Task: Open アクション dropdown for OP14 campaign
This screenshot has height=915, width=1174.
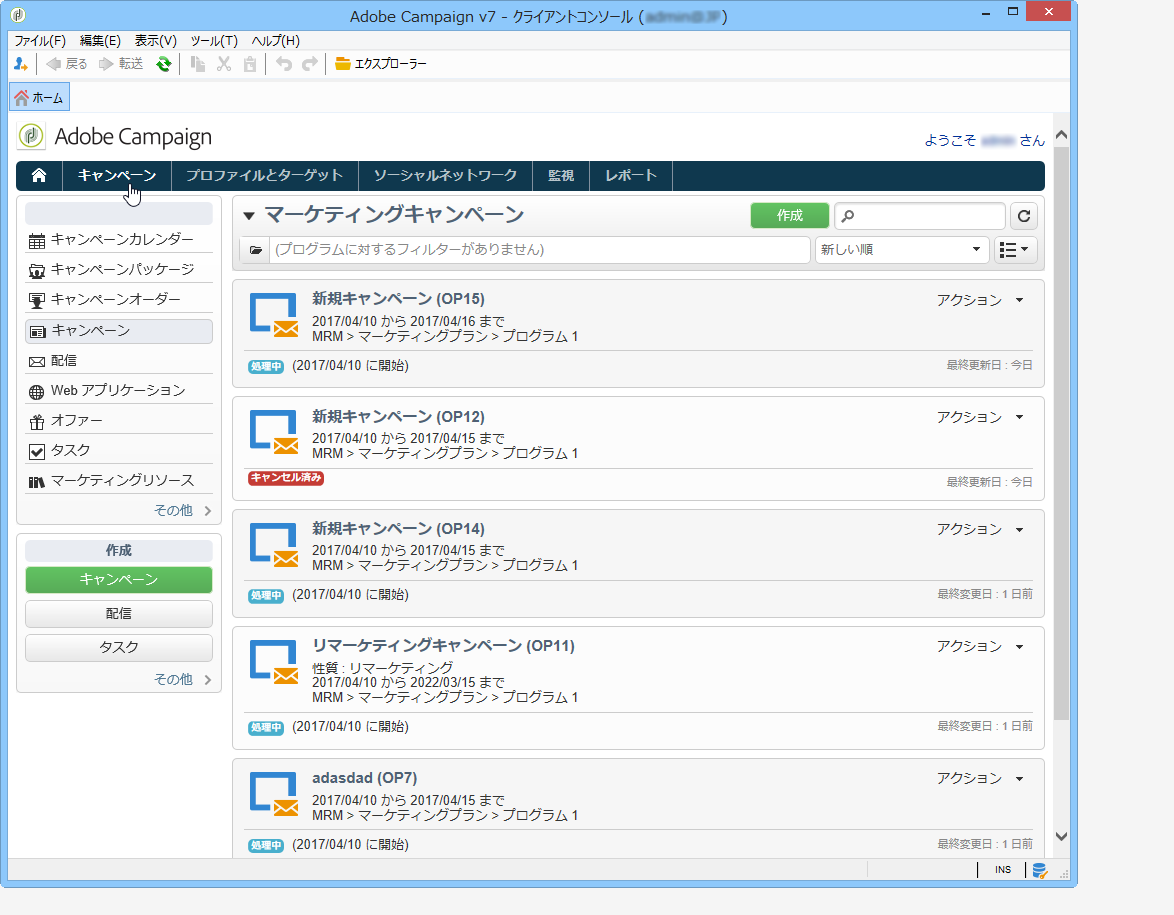Action: click(x=980, y=529)
